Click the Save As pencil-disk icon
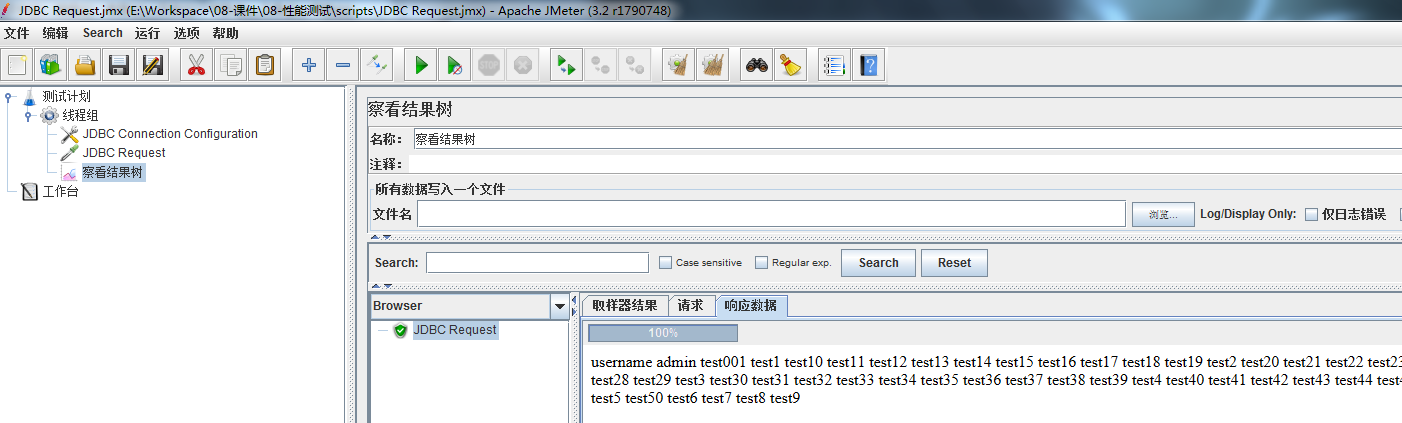 tap(153, 66)
